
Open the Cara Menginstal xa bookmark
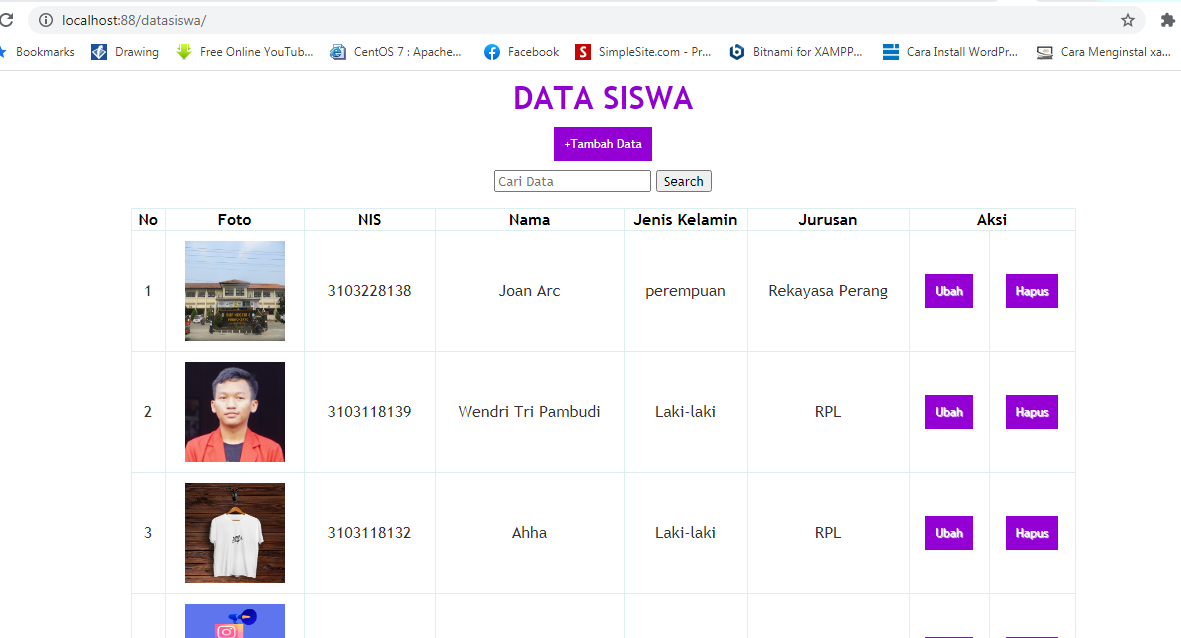(x=1104, y=52)
